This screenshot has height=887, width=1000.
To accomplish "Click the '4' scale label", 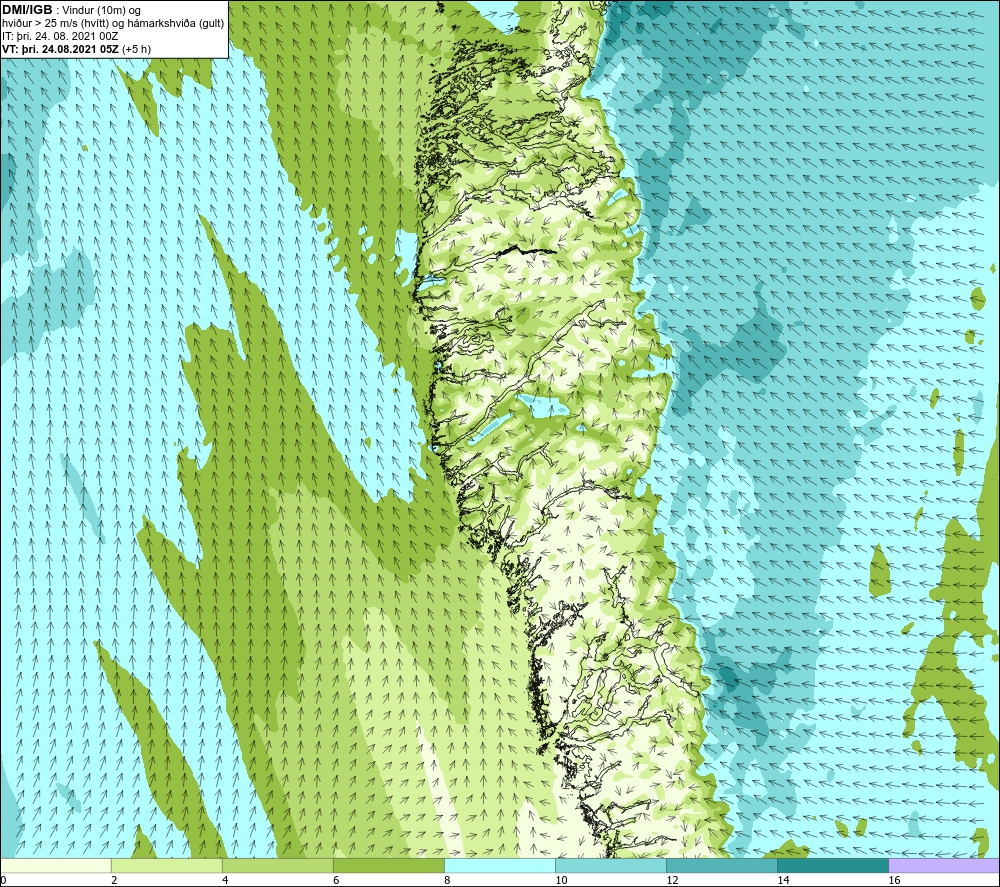I will [225, 881].
